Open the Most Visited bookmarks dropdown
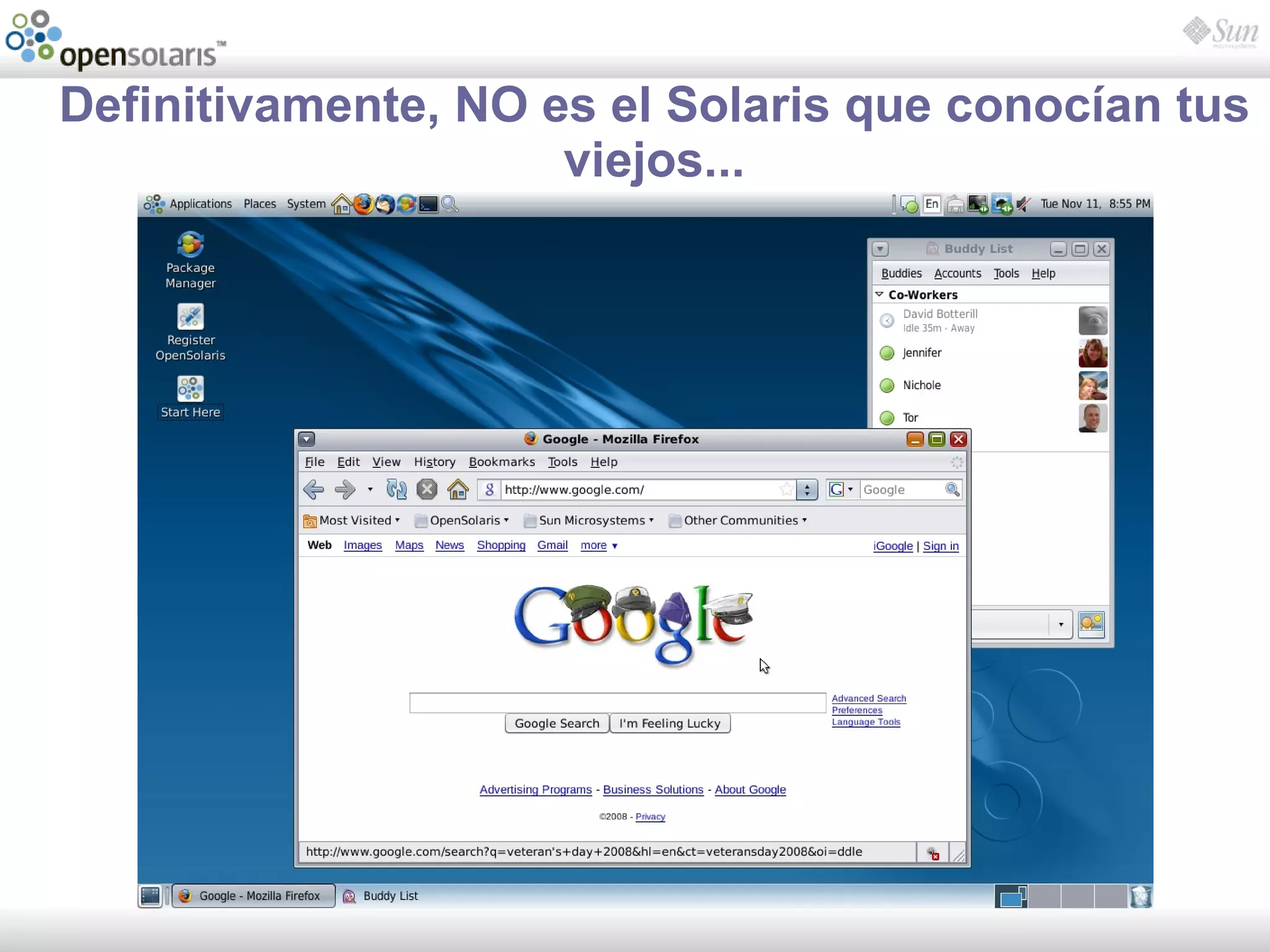This screenshot has height=952, width=1270. tap(352, 521)
